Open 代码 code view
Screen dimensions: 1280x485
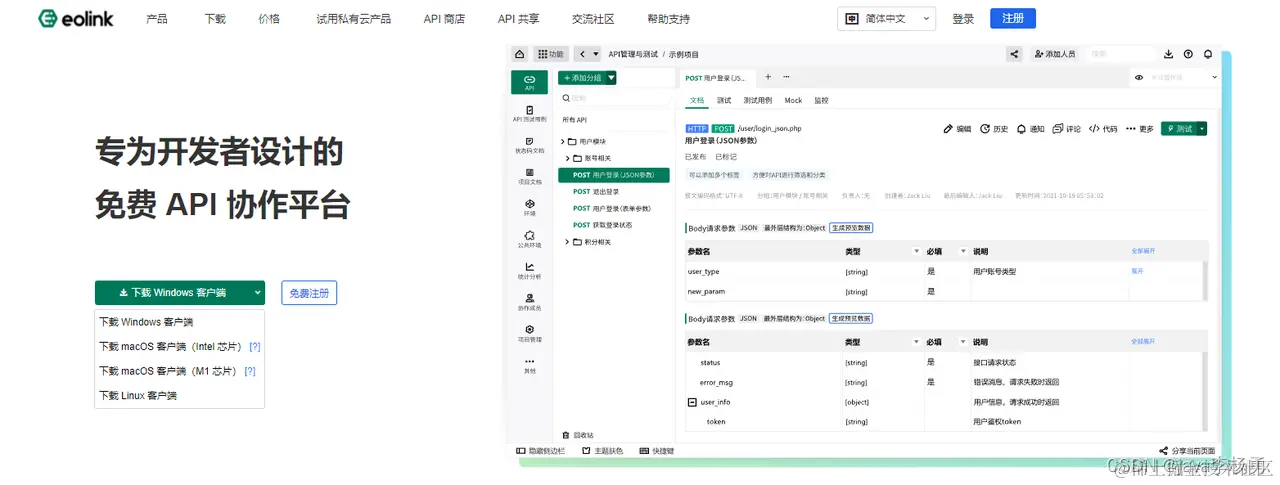[1103, 129]
